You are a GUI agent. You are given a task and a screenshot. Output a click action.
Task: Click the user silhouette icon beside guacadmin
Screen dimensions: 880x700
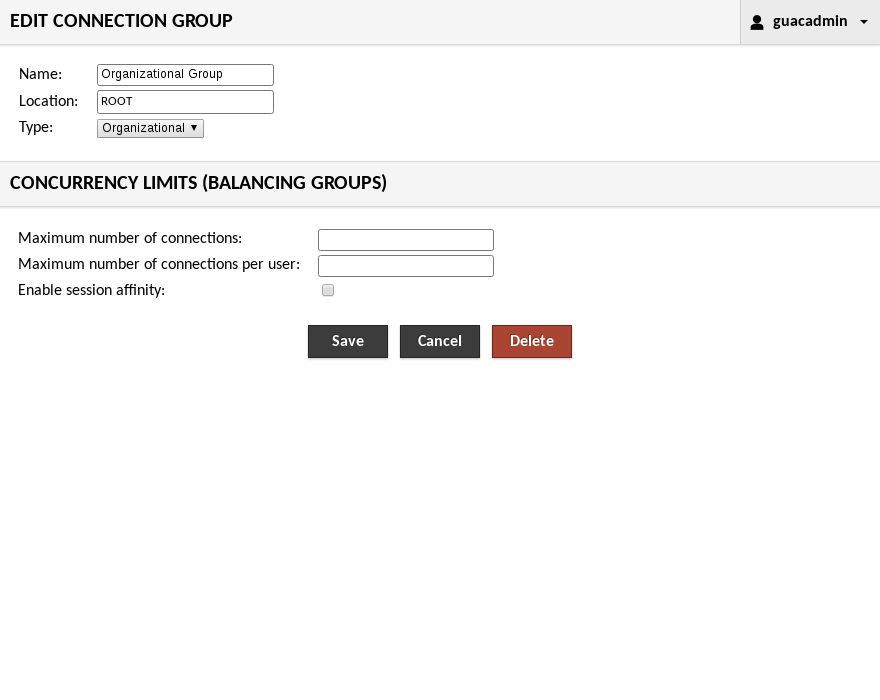[757, 22]
